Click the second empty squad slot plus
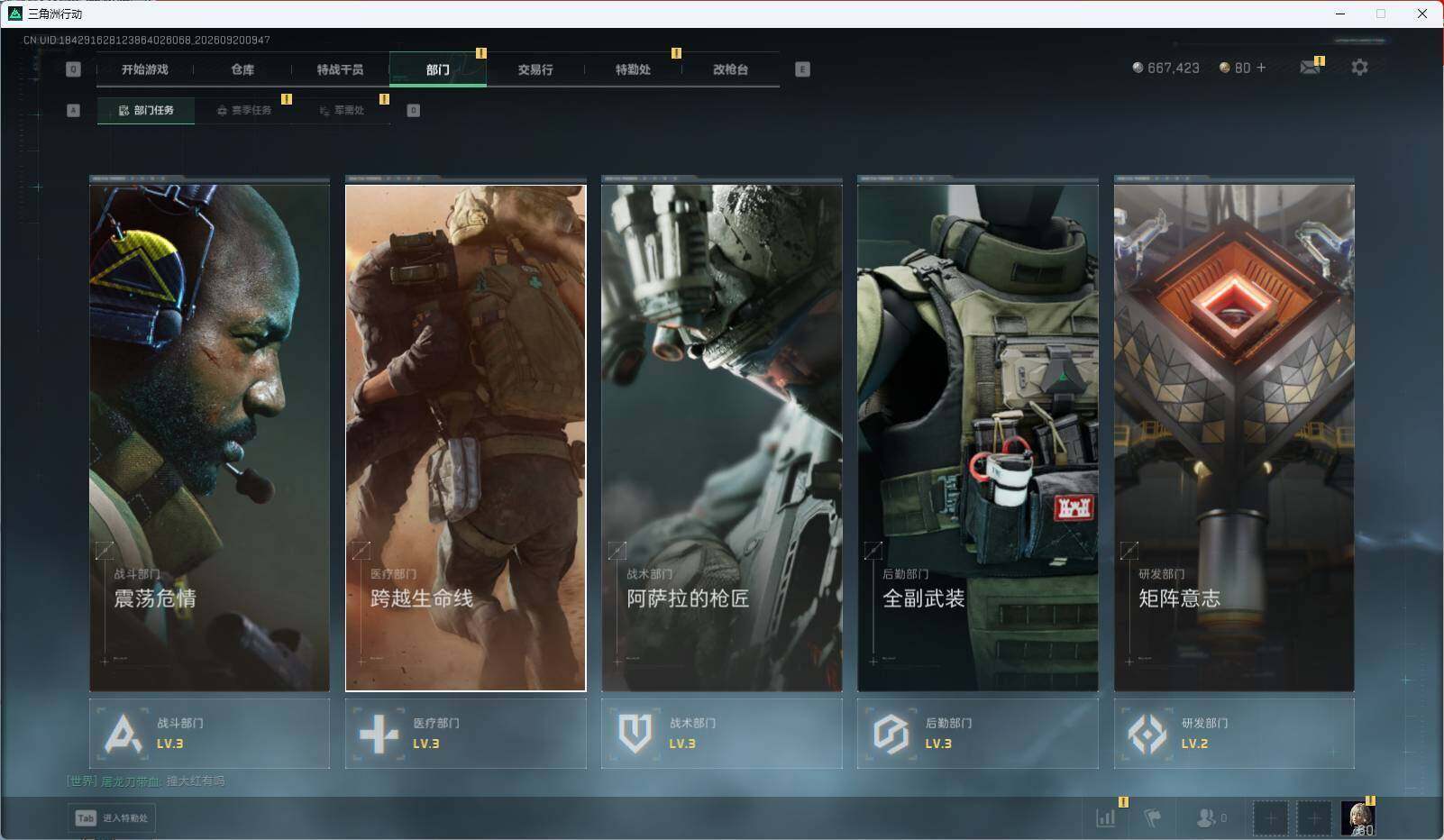 (1314, 818)
